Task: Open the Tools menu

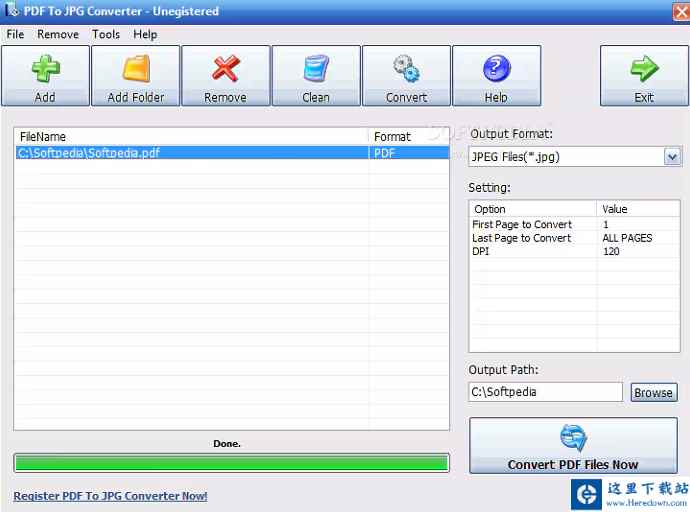Action: click(x=106, y=34)
